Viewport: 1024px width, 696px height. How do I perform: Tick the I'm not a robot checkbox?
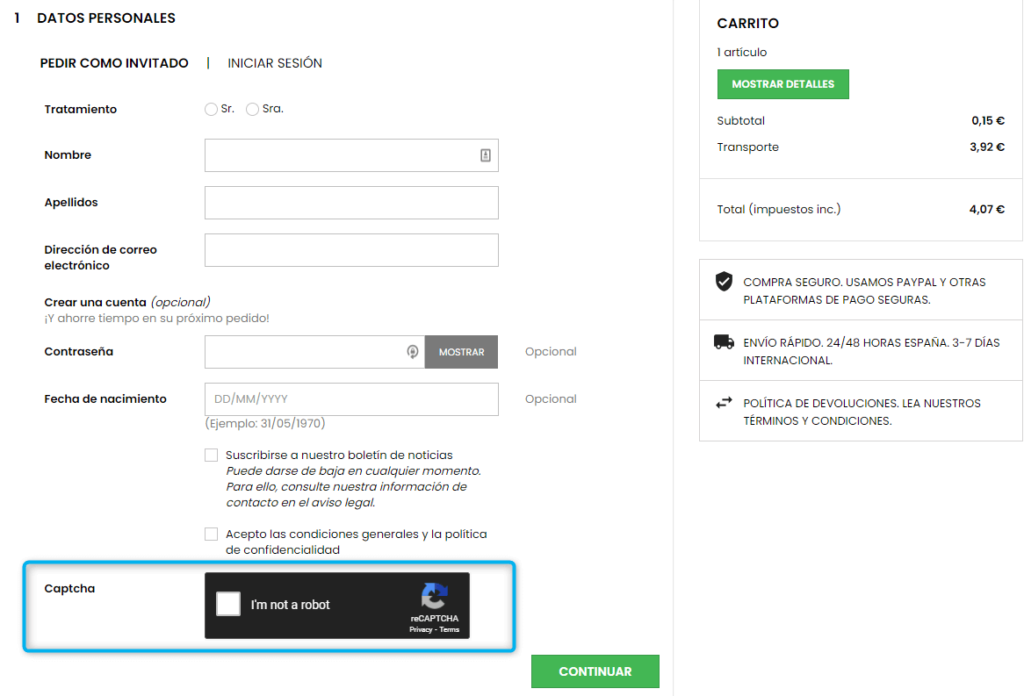(x=229, y=604)
